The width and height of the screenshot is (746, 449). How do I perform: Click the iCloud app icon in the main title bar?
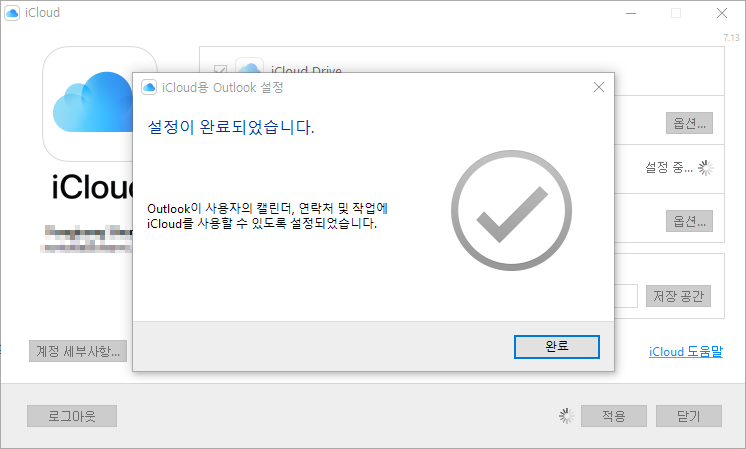[12, 13]
